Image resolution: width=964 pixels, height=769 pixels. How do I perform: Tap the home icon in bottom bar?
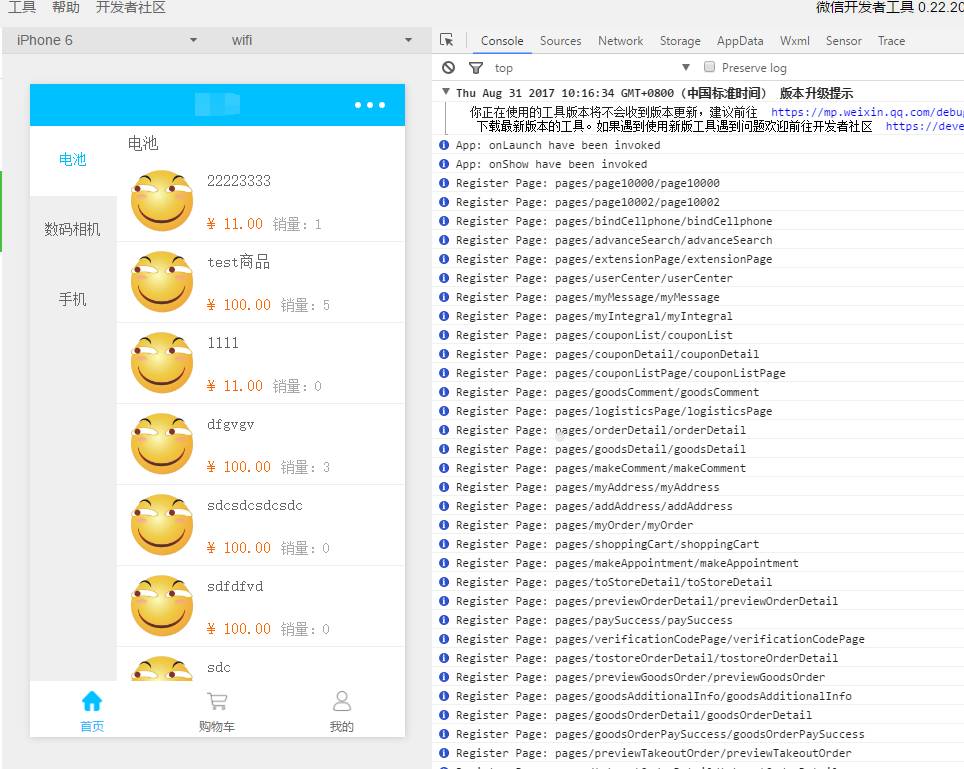click(x=92, y=701)
